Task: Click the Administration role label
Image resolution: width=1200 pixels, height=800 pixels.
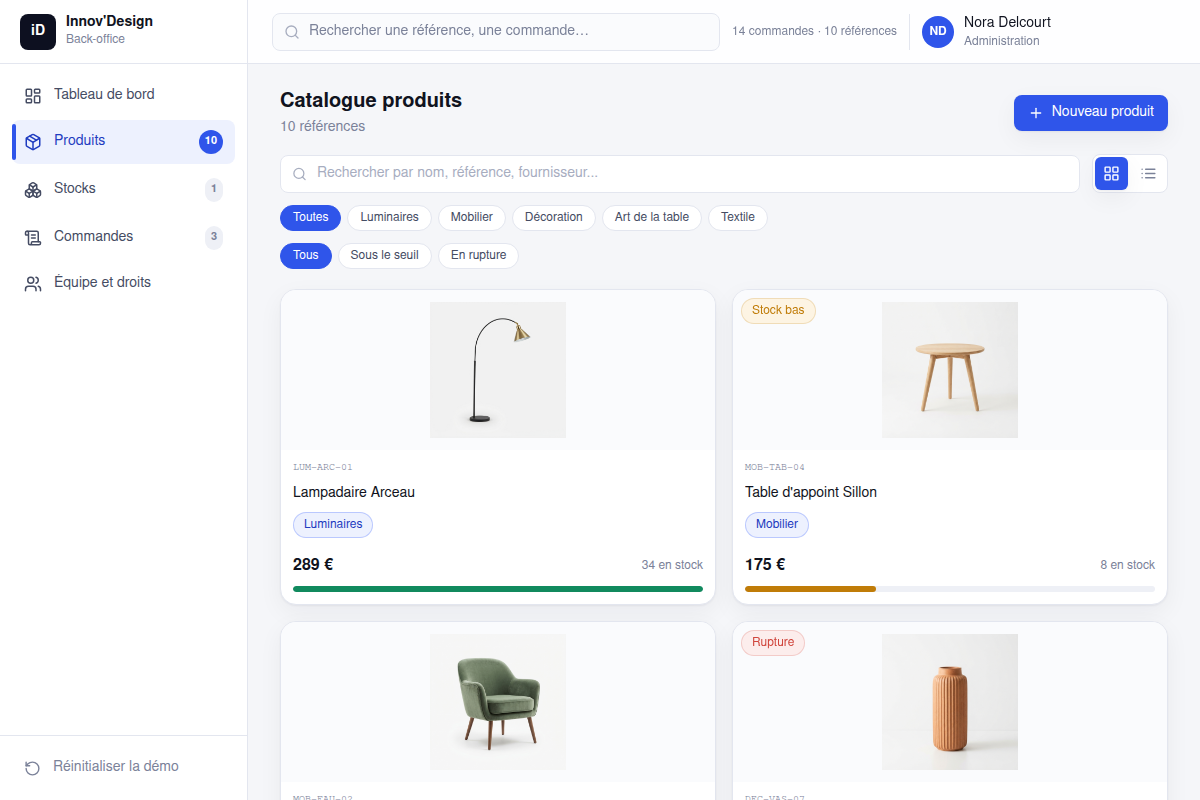Action: [1001, 41]
